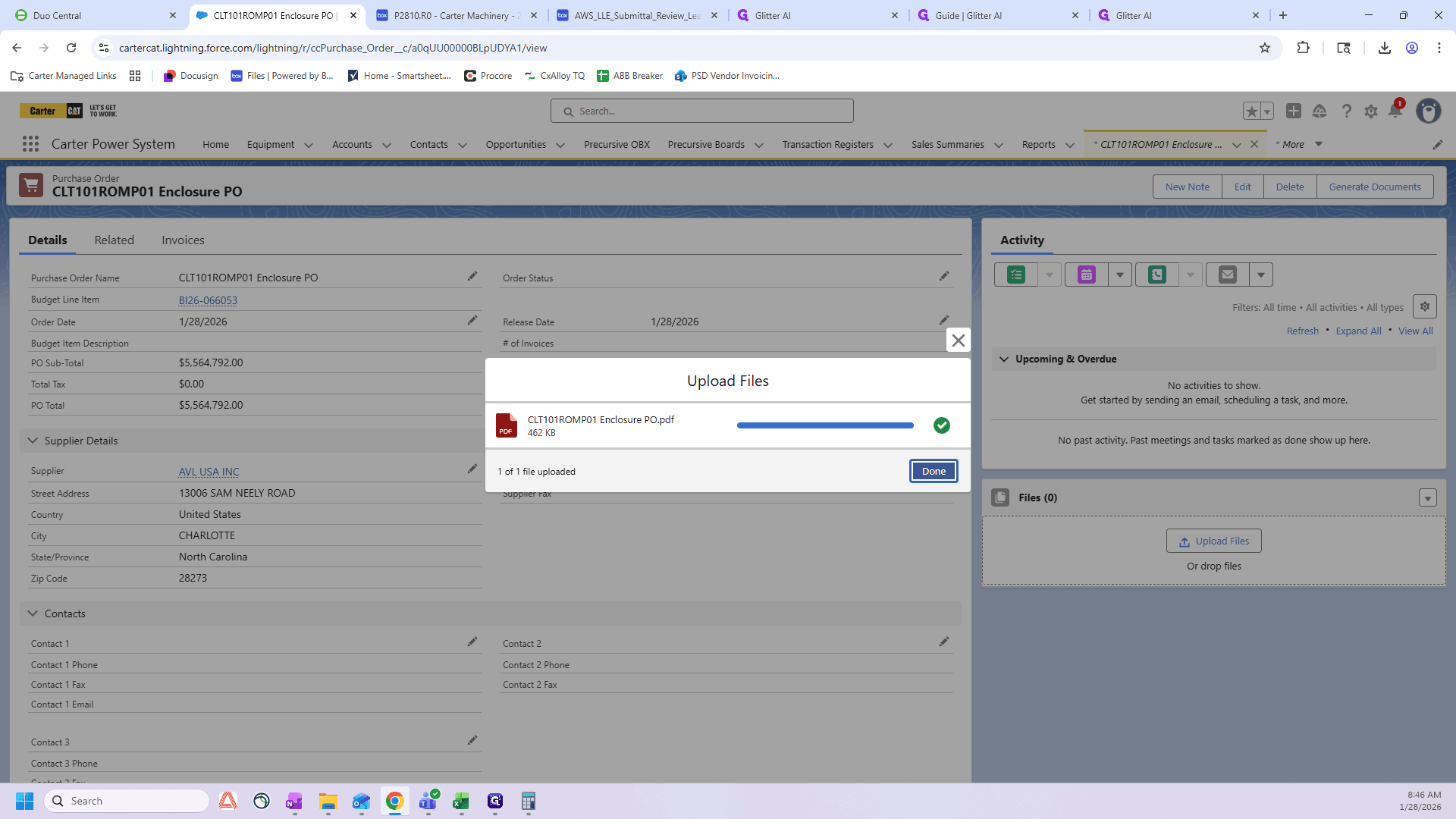This screenshot has width=1456, height=819.
Task: Click the Upload Files button in Files panel
Action: coord(1213,541)
